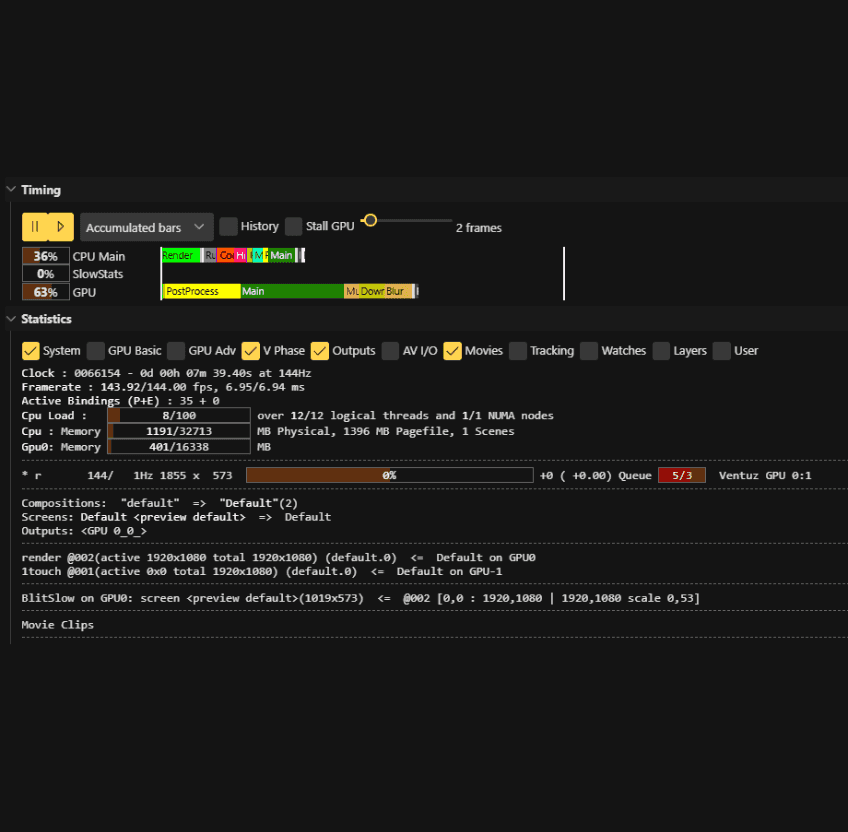Viewport: 848px width, 832px height.
Task: Disable the V Phase checkbox
Action: tap(250, 351)
